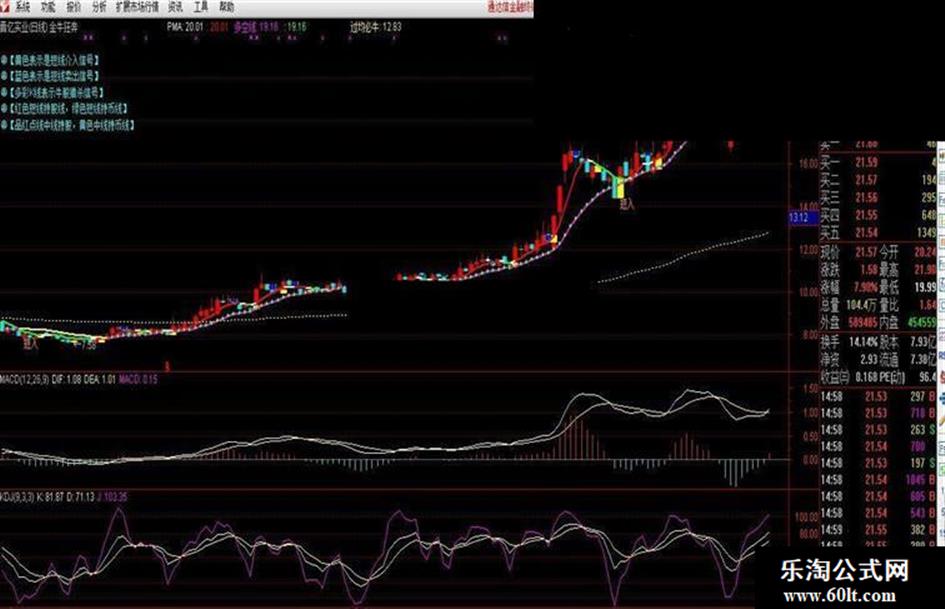945x609 pixels.
Task: Open the www.60lt.com watermark link
Action: (840, 596)
